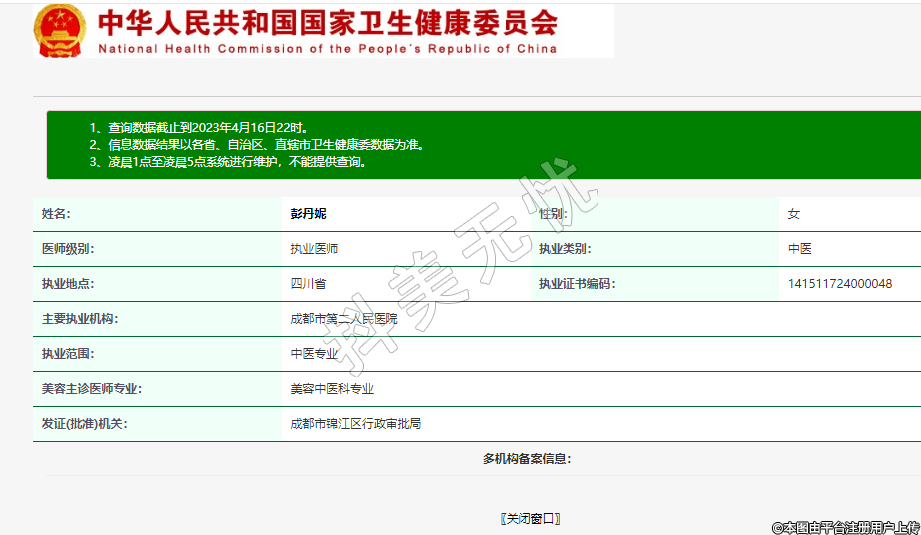The height and width of the screenshot is (535, 921).
Task: Click the 发证(批准)机关 value 成都市锦江区行政审批局
Action: (355, 424)
